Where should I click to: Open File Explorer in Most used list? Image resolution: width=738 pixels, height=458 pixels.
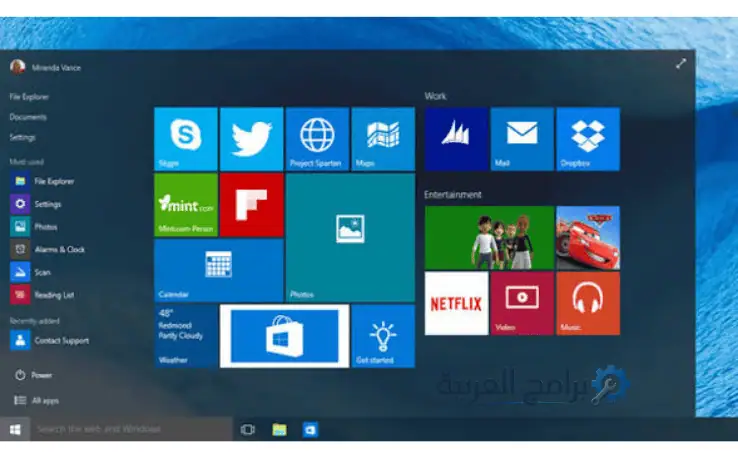point(42,181)
